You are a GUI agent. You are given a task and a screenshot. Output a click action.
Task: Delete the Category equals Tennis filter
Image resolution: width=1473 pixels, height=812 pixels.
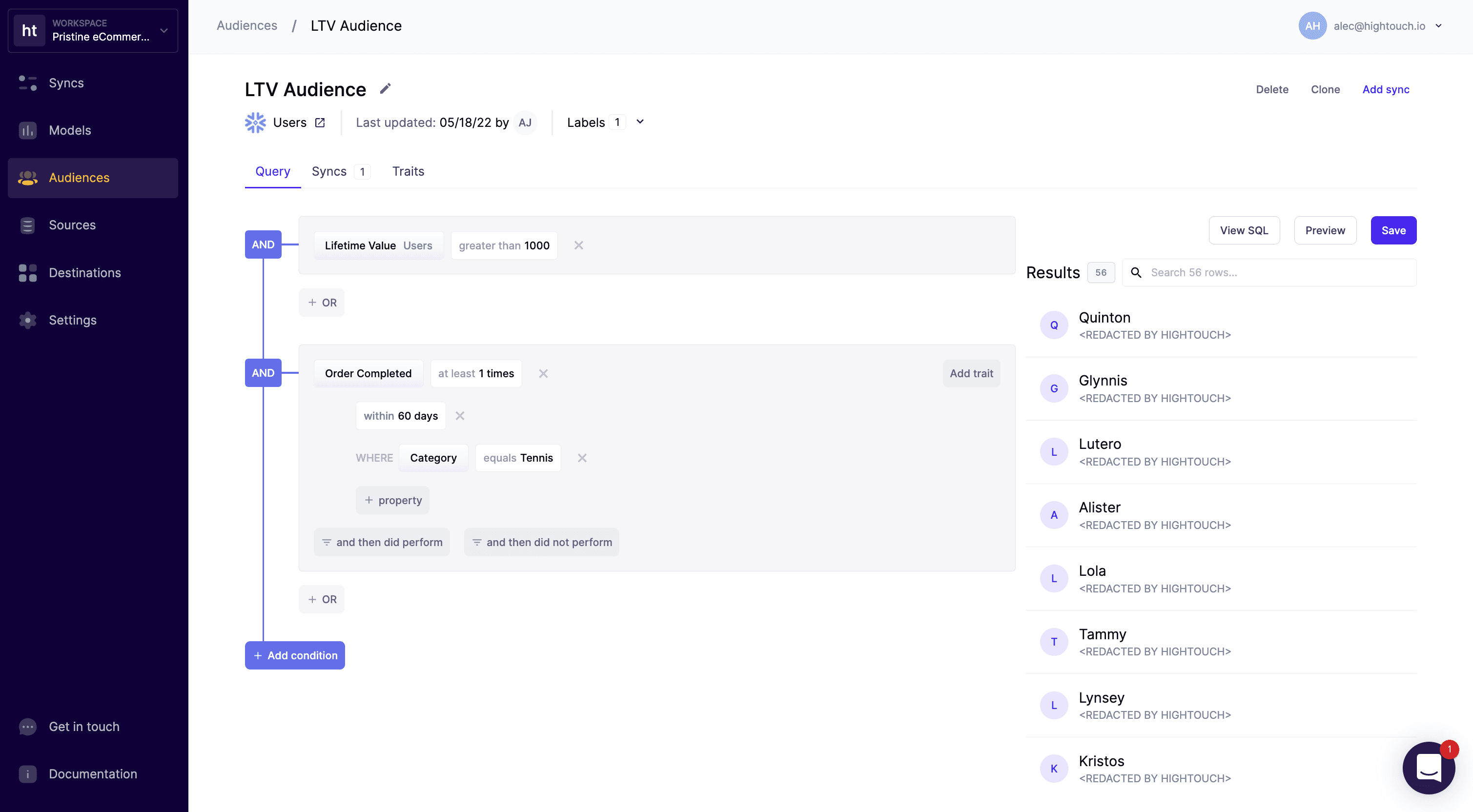coord(582,458)
